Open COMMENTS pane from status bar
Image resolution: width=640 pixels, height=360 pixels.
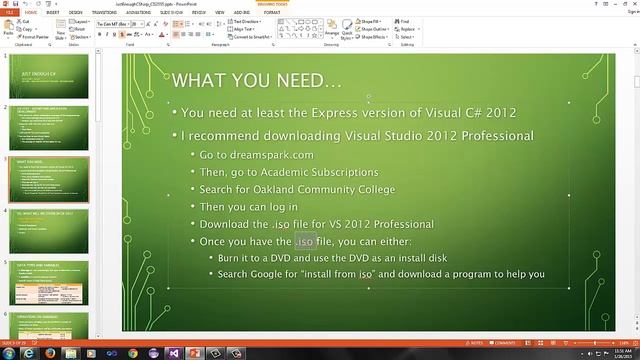coord(502,343)
